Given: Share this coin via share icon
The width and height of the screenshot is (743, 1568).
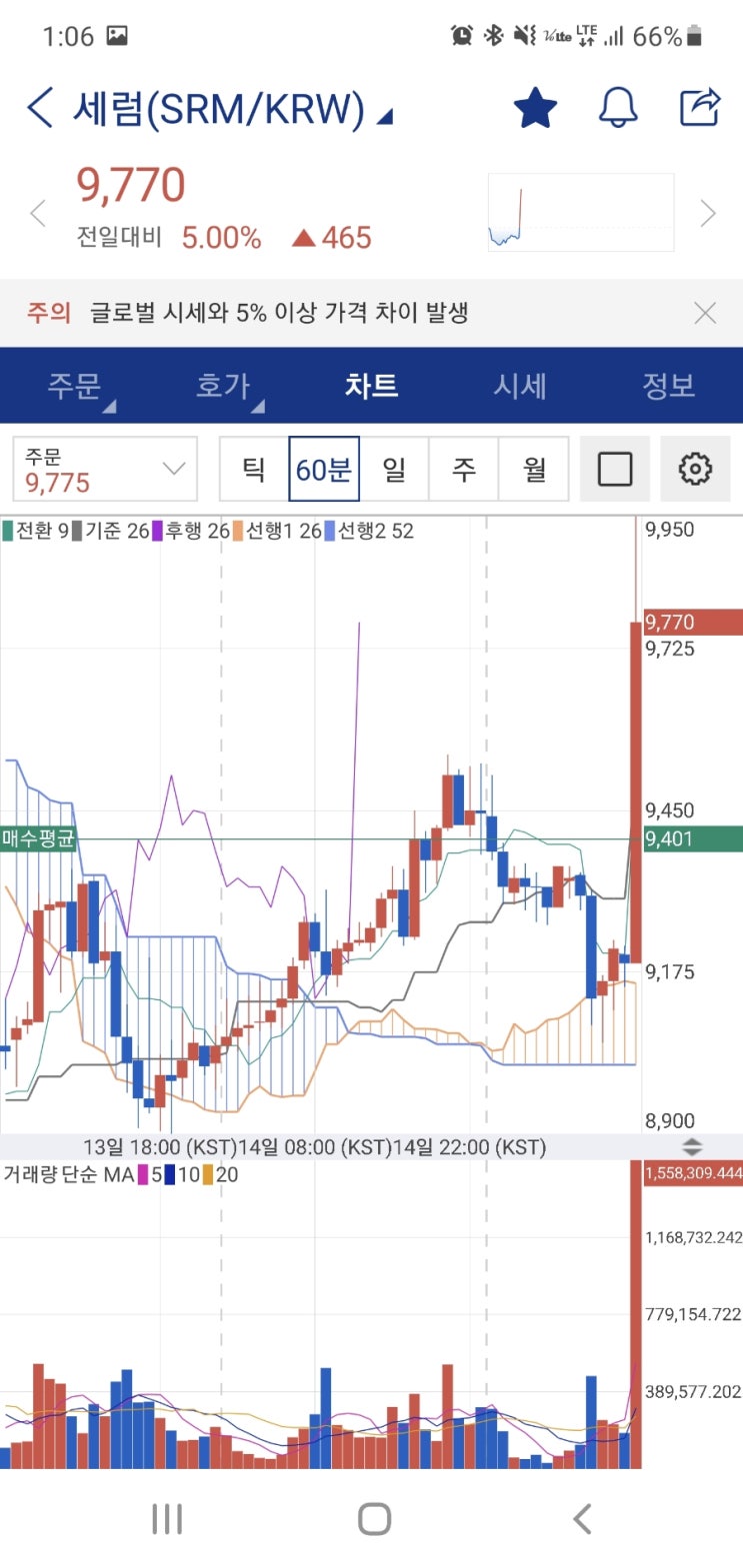Looking at the screenshot, I should 700,107.
